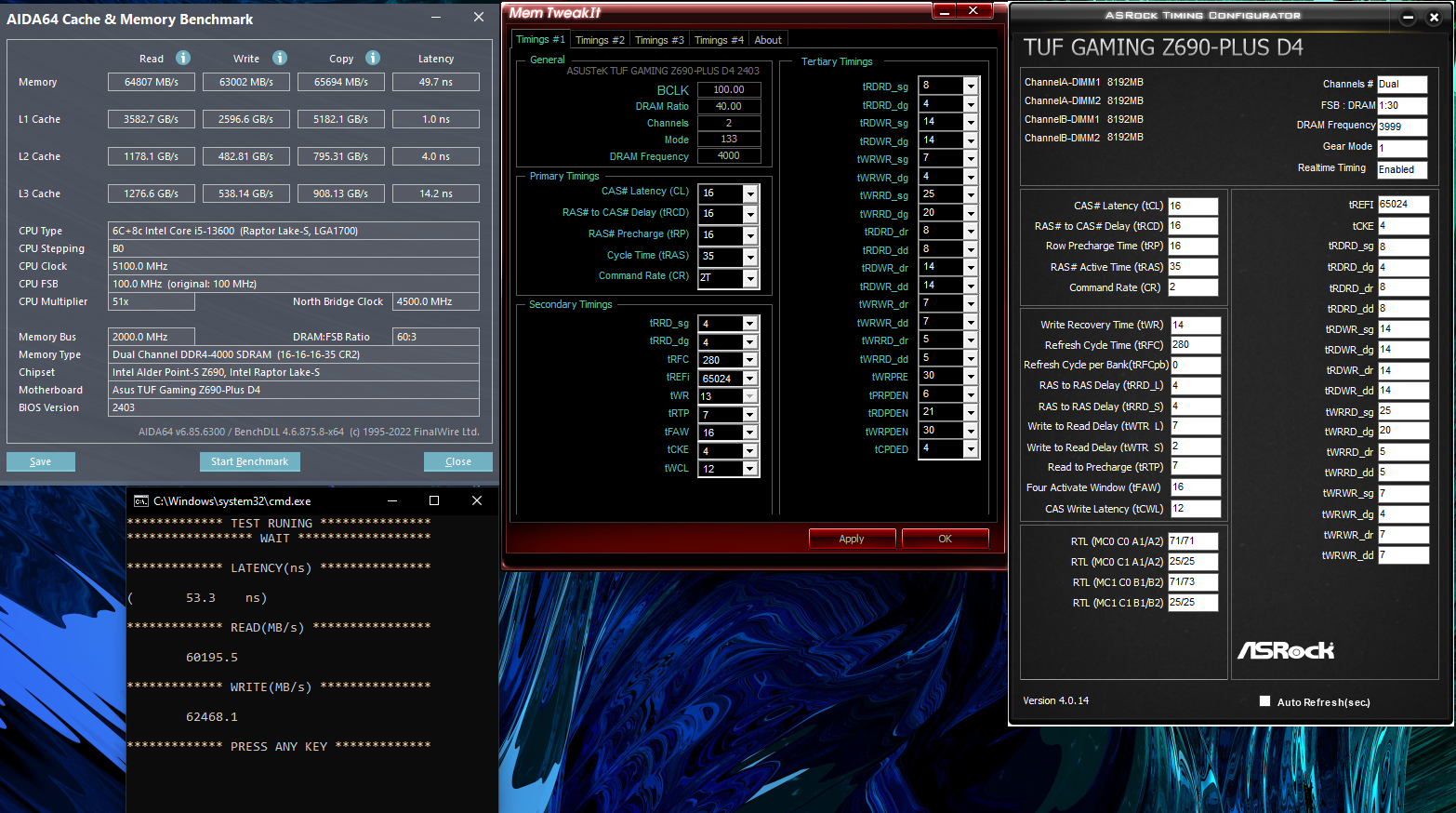Open the tRDRD_sg dropdown in Tertiary Timings
Image resolution: width=1456 pixels, height=813 pixels.
click(x=971, y=86)
